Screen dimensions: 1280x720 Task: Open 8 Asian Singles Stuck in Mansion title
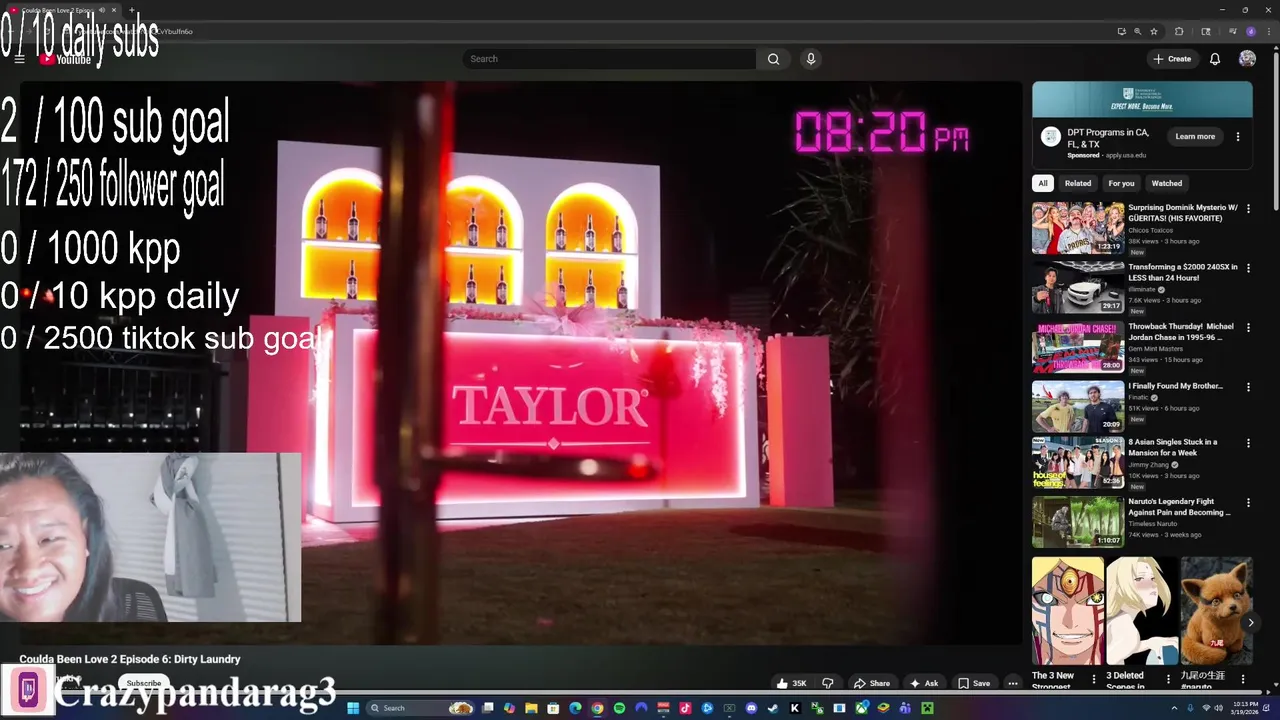[x=1173, y=447]
